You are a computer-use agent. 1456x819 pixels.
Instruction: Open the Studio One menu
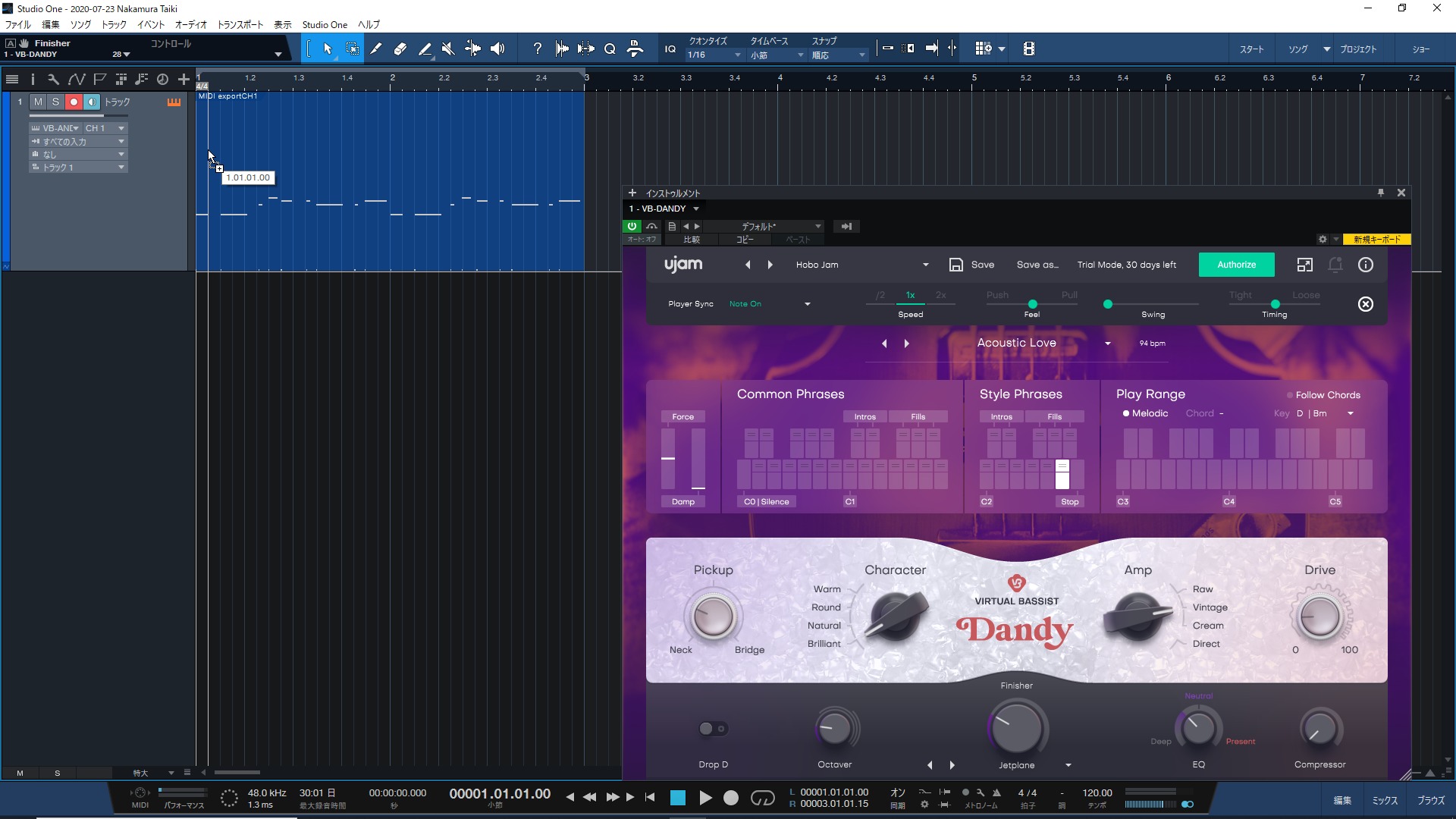point(325,24)
